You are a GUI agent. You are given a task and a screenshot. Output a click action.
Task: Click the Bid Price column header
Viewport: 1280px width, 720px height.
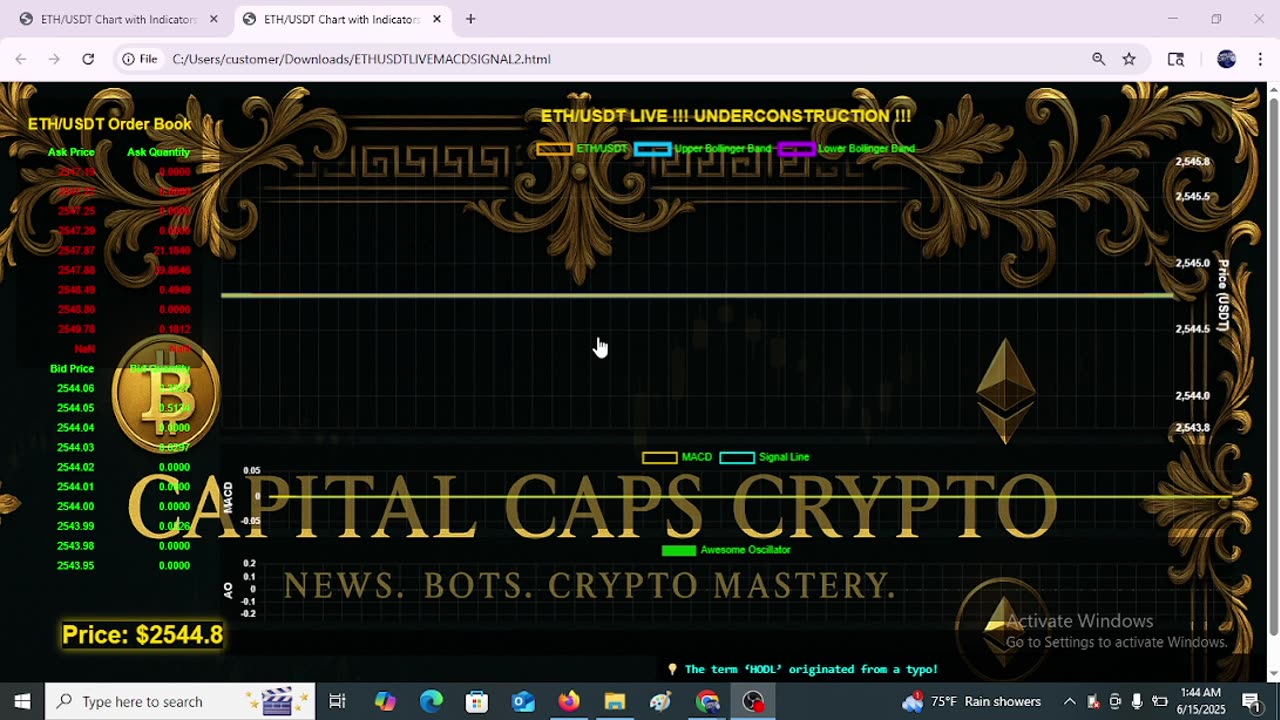click(72, 369)
